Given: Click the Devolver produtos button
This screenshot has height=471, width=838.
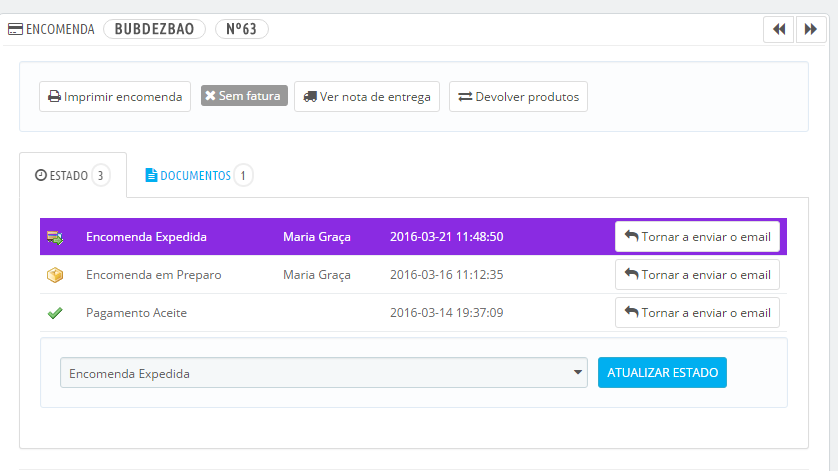Looking at the screenshot, I should pos(518,97).
